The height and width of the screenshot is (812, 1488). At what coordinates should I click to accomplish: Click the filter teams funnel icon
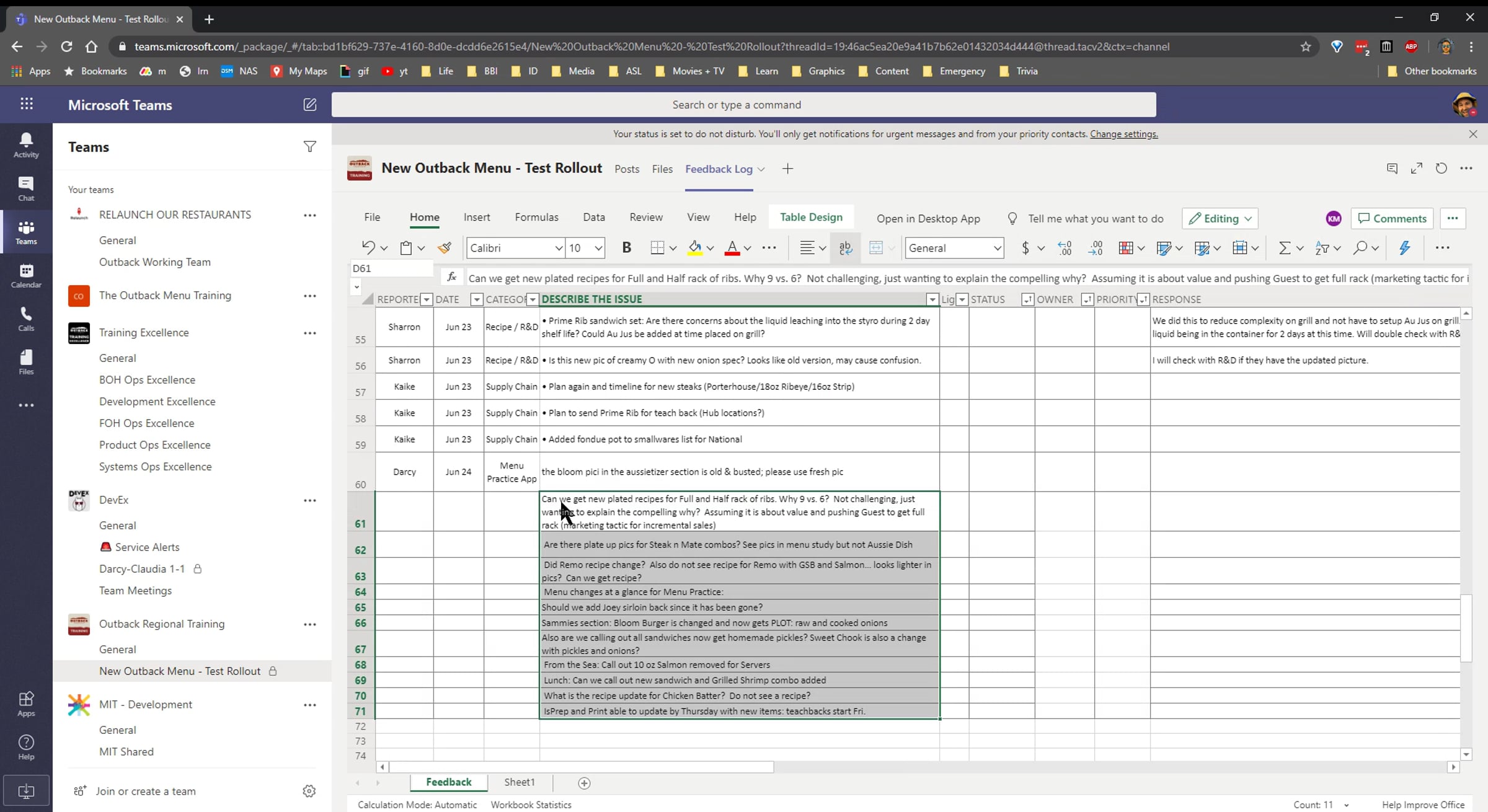(x=310, y=147)
